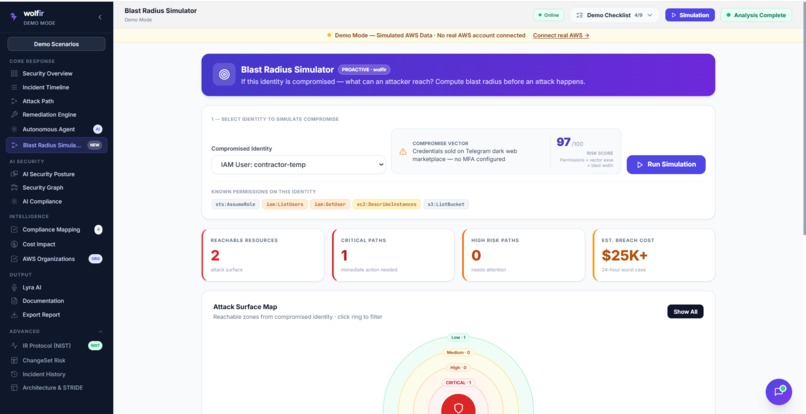
Task: Click the wolfir logo icon
Action: (x=13, y=16)
